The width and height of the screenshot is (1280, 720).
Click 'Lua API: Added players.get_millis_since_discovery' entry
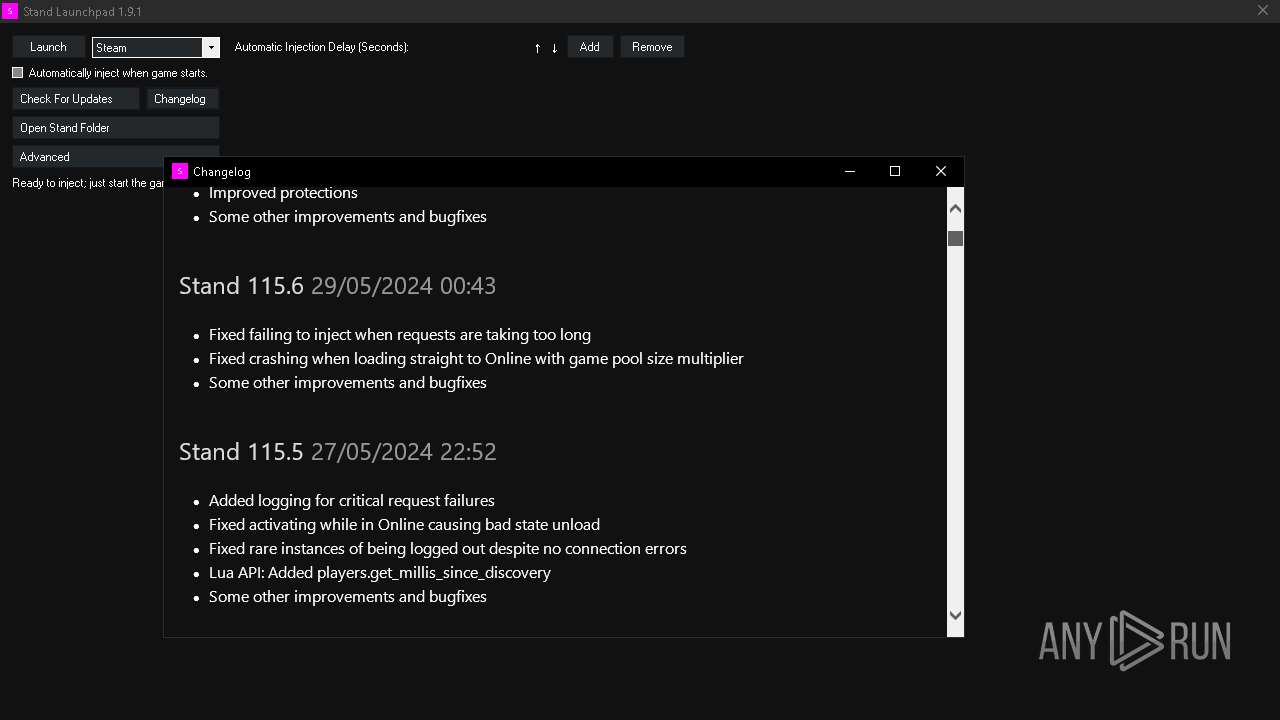(x=380, y=573)
